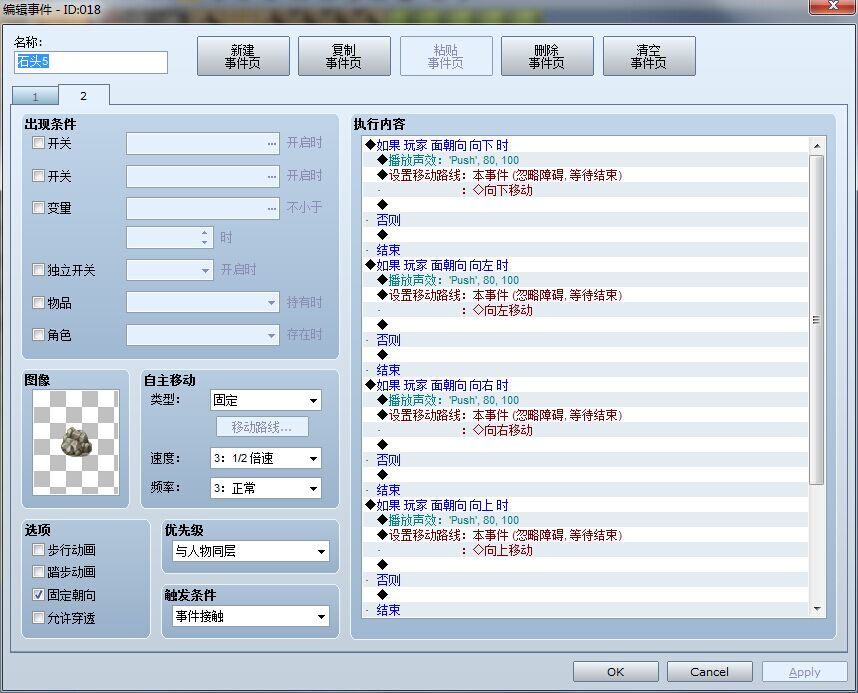The height and width of the screenshot is (693, 858).
Task: Select the 向左移动 move command line
Action: pyautogui.click(x=586, y=310)
